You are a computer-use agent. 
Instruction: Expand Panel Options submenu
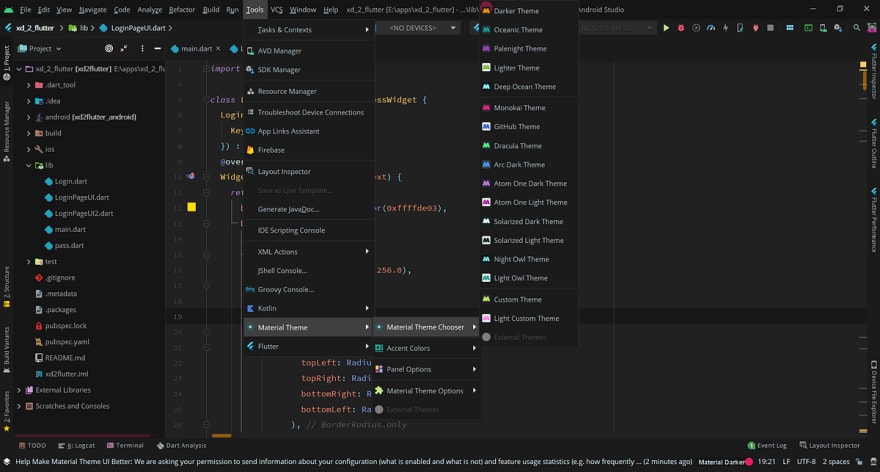[x=427, y=369]
